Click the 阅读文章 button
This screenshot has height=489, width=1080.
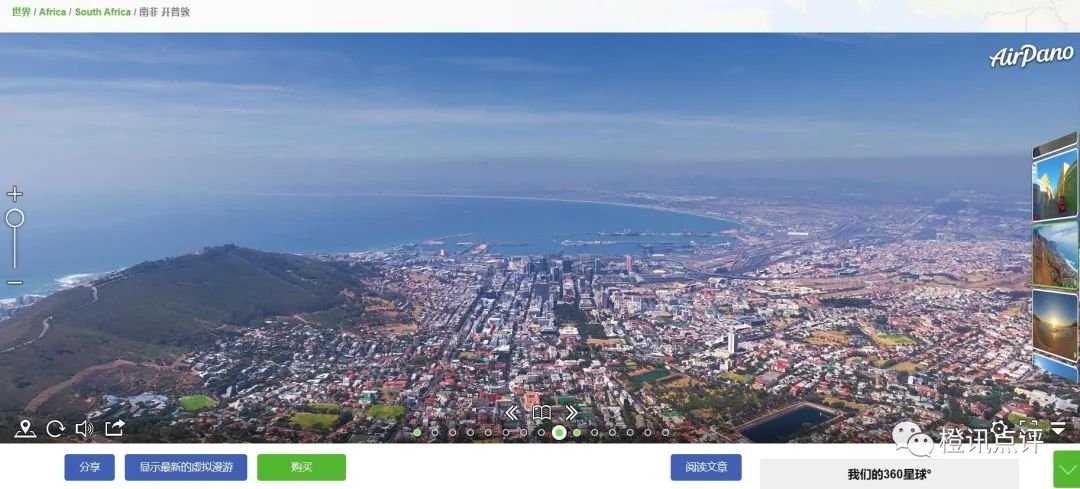coord(706,467)
